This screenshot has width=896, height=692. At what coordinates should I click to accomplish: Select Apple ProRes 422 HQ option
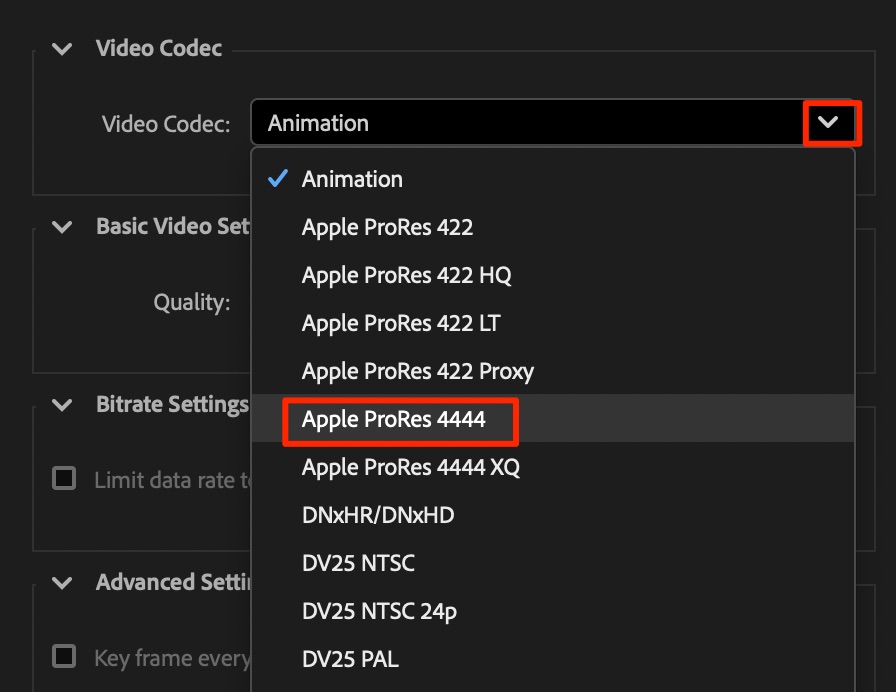click(406, 276)
